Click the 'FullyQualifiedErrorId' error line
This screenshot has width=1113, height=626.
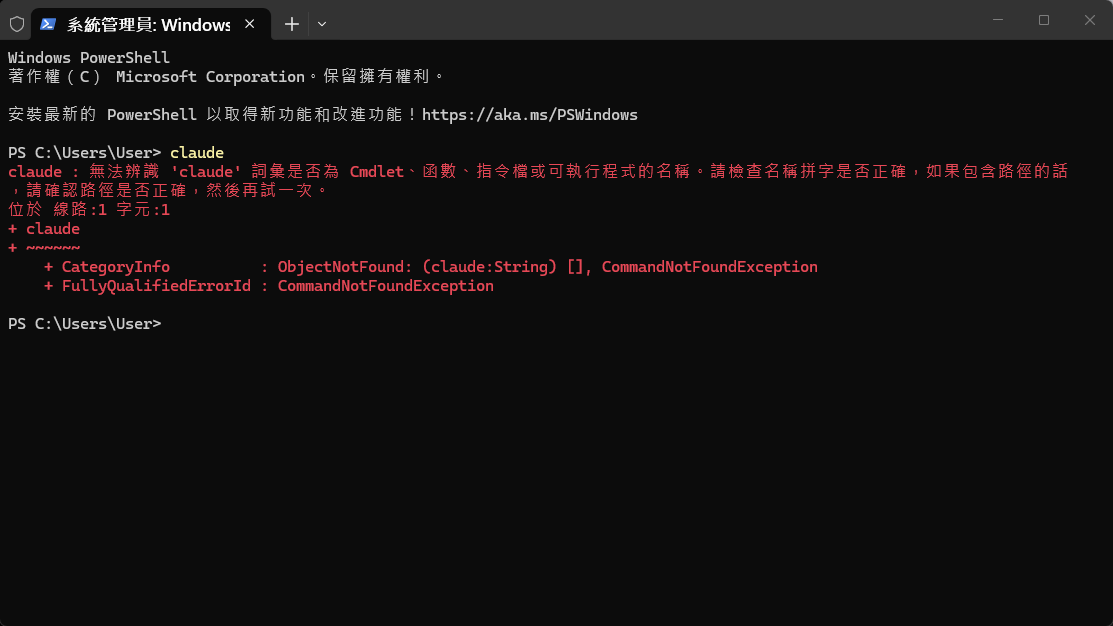tap(268, 285)
